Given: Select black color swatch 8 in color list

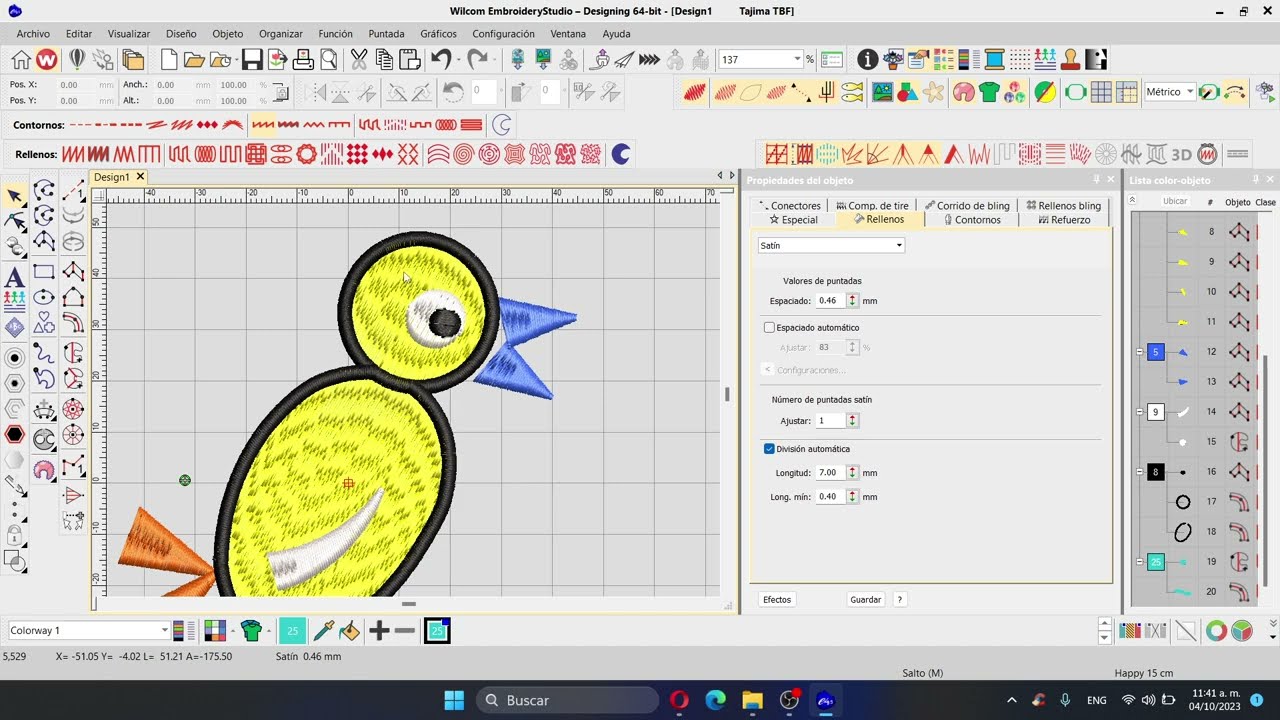Looking at the screenshot, I should pyautogui.click(x=1155, y=472).
